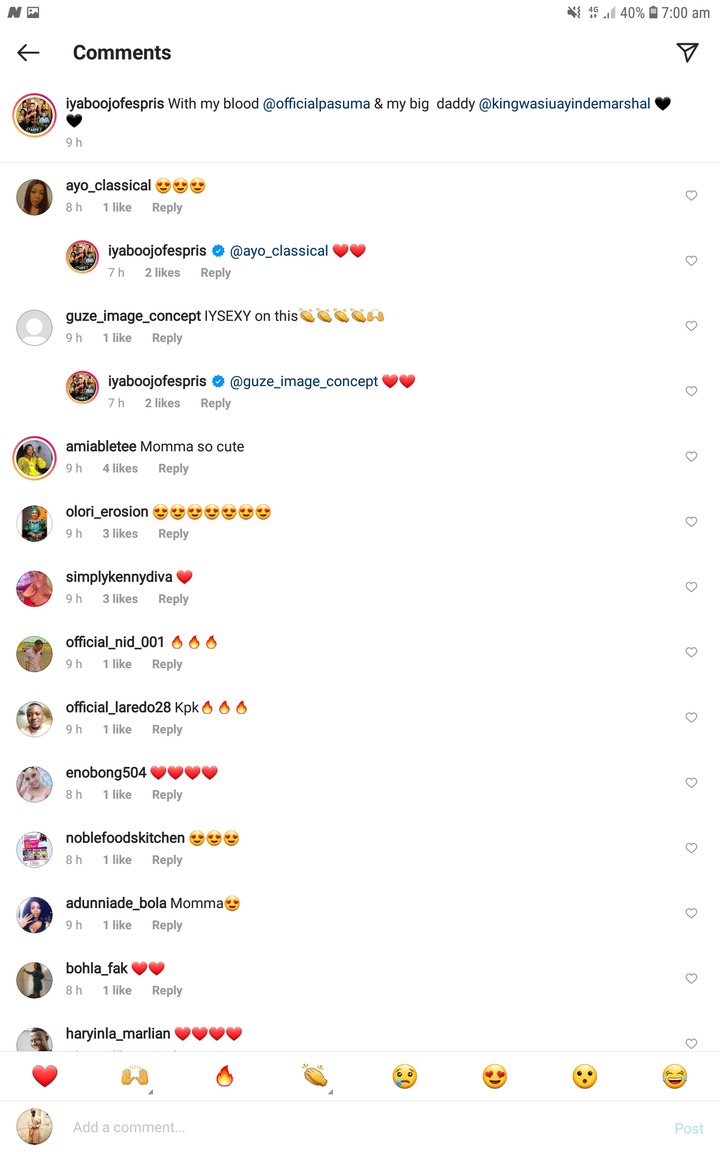Insert the raised hands quick emoji
The image size is (720, 1152).
click(135, 1076)
